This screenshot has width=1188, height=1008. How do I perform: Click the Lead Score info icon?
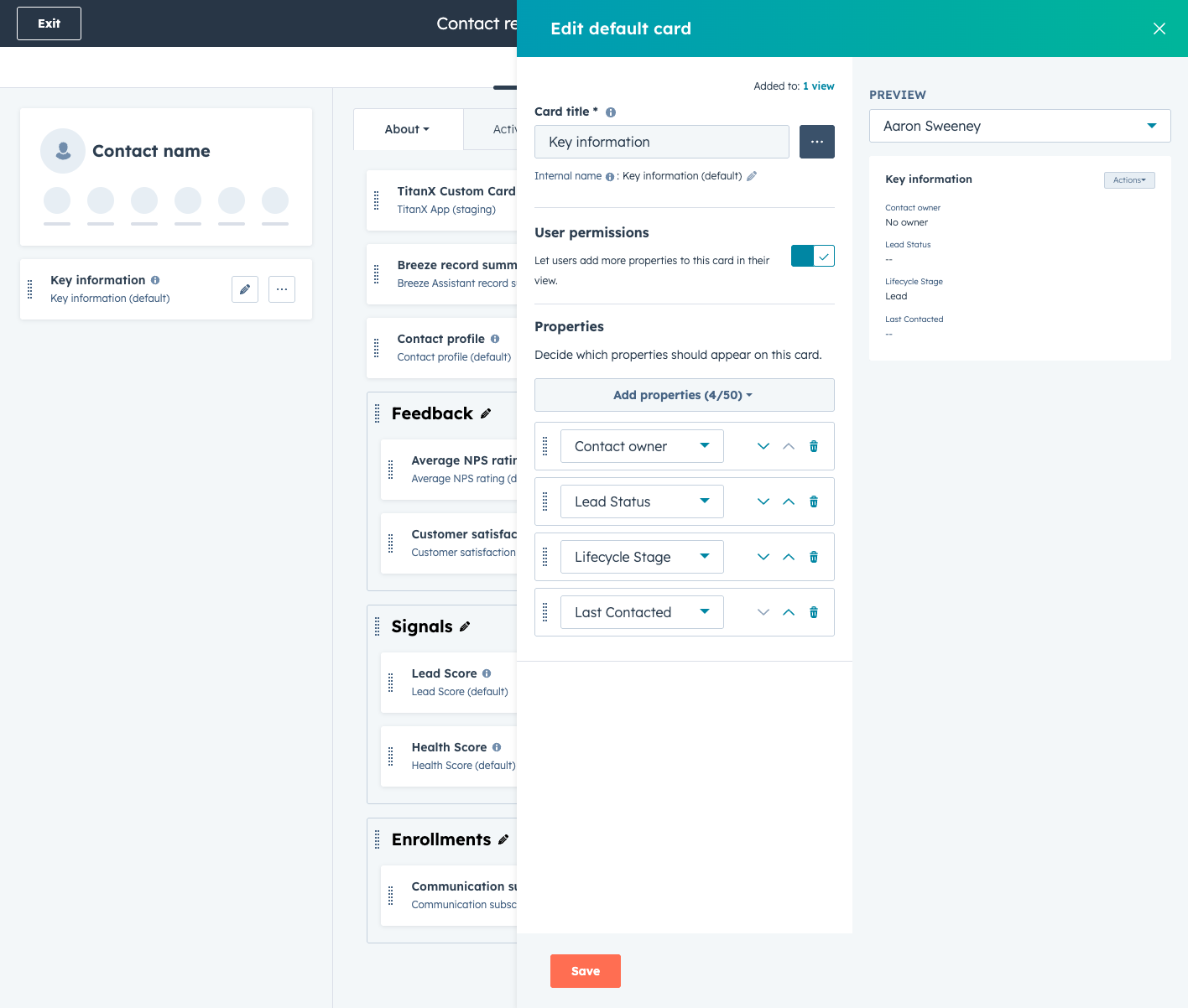coord(487,673)
